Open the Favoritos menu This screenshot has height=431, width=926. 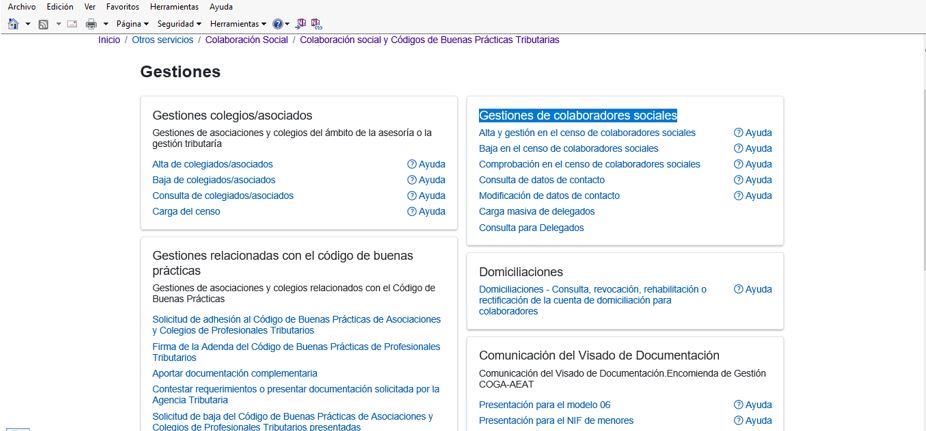pyautogui.click(x=123, y=7)
